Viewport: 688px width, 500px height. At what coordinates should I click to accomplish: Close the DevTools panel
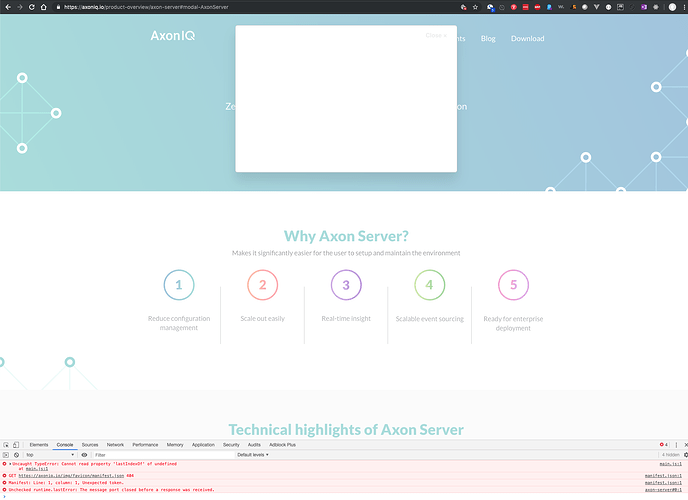coord(685,445)
